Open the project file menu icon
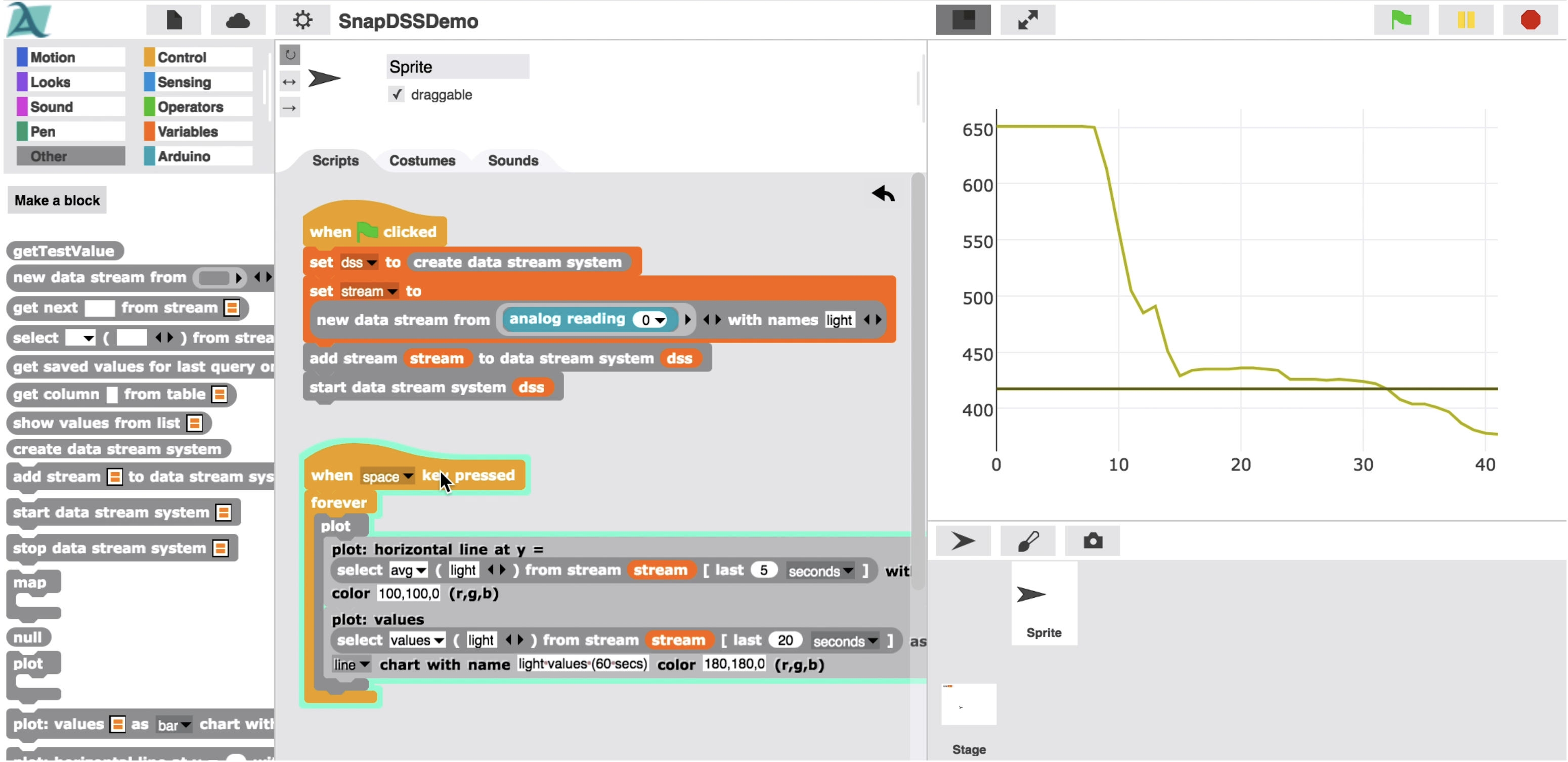The image size is (1568, 762). coord(174,21)
